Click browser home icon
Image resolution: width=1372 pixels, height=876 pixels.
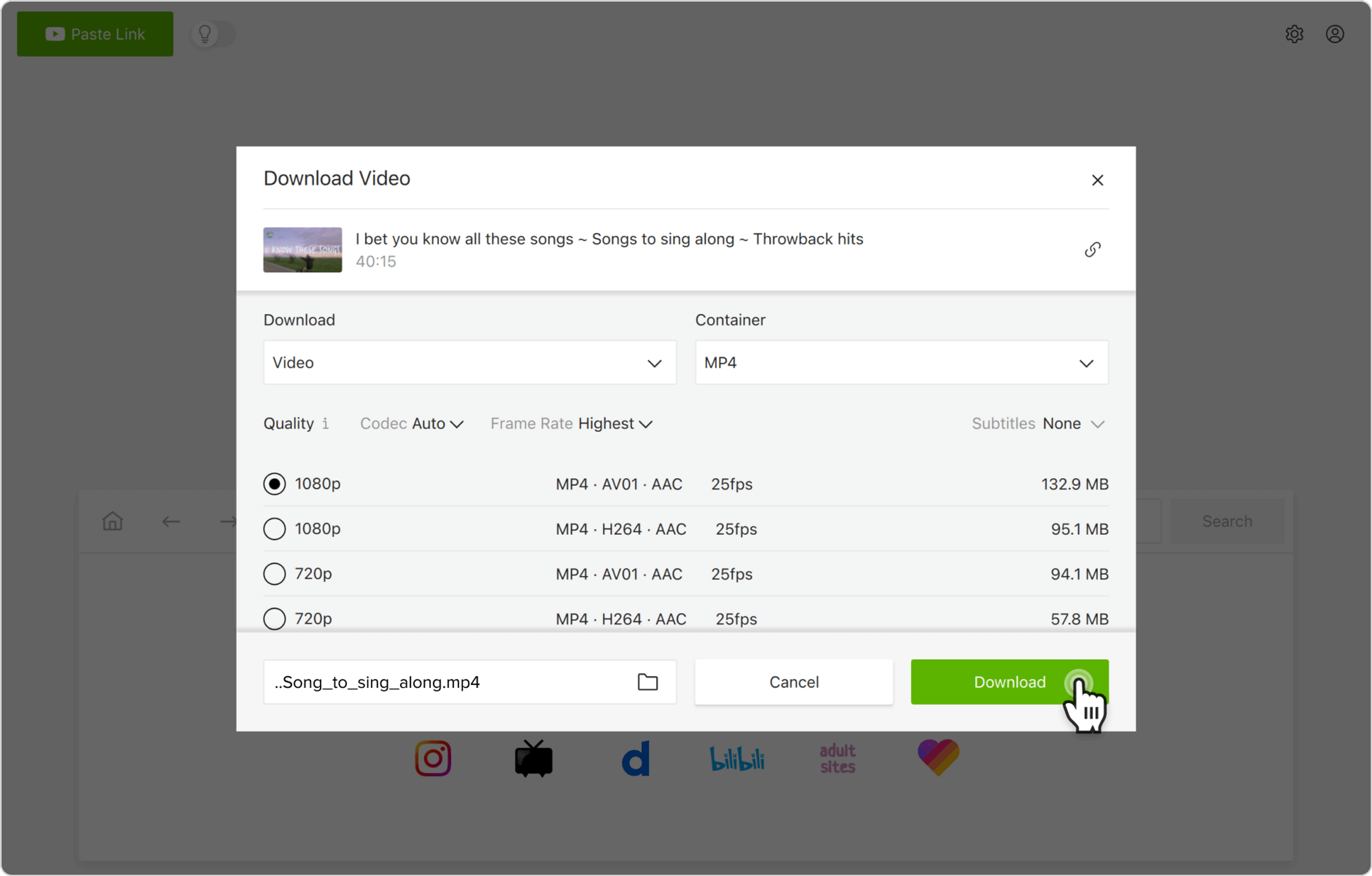point(113,521)
